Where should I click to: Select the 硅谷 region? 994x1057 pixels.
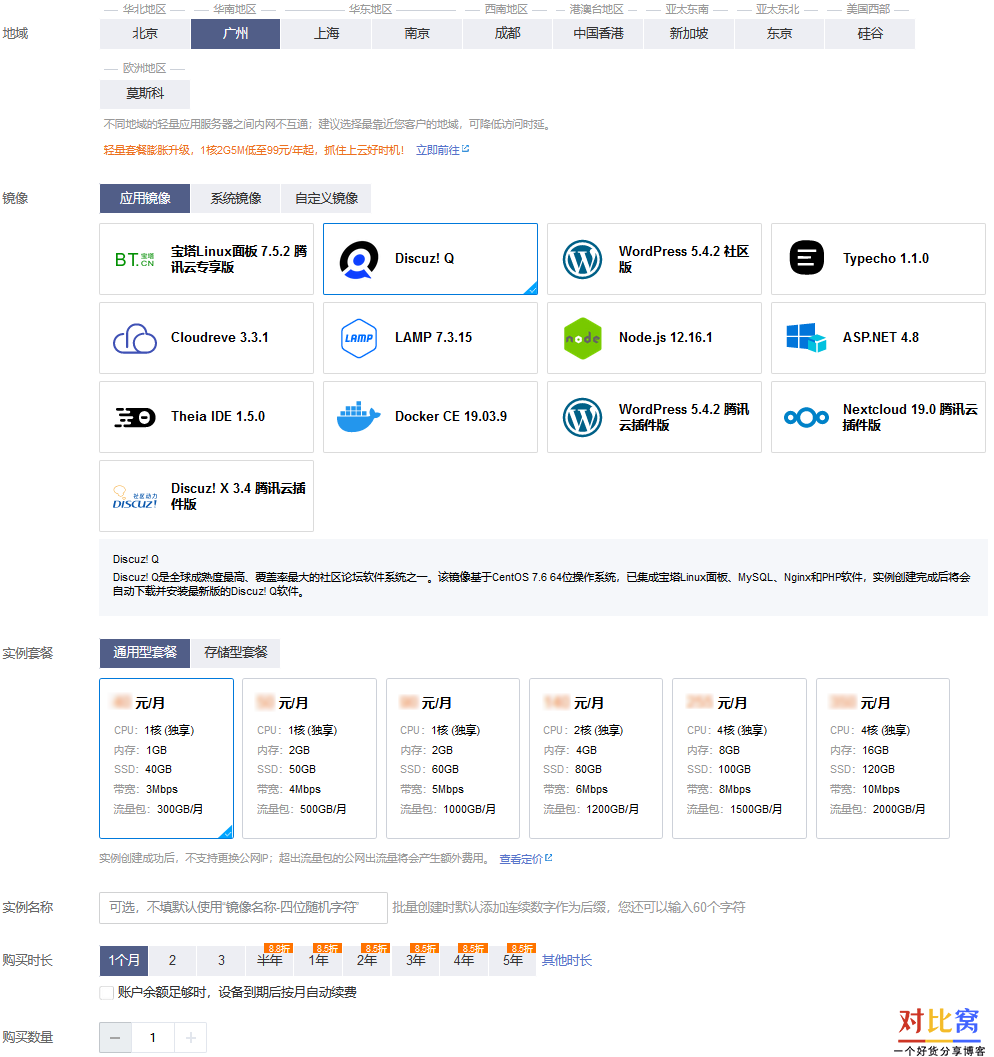[x=870, y=34]
